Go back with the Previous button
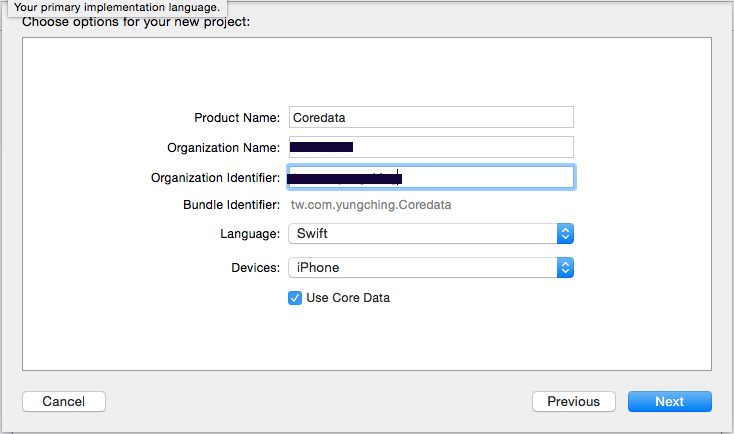 [x=573, y=402]
